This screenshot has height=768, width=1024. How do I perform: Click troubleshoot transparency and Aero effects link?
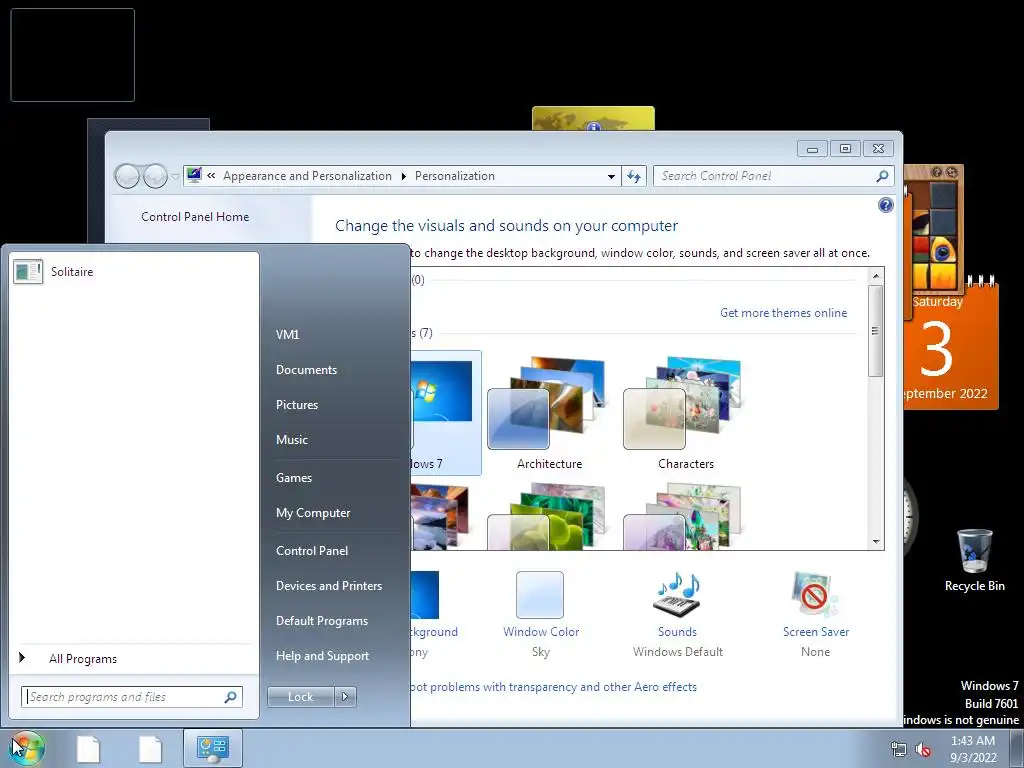[x=553, y=687]
